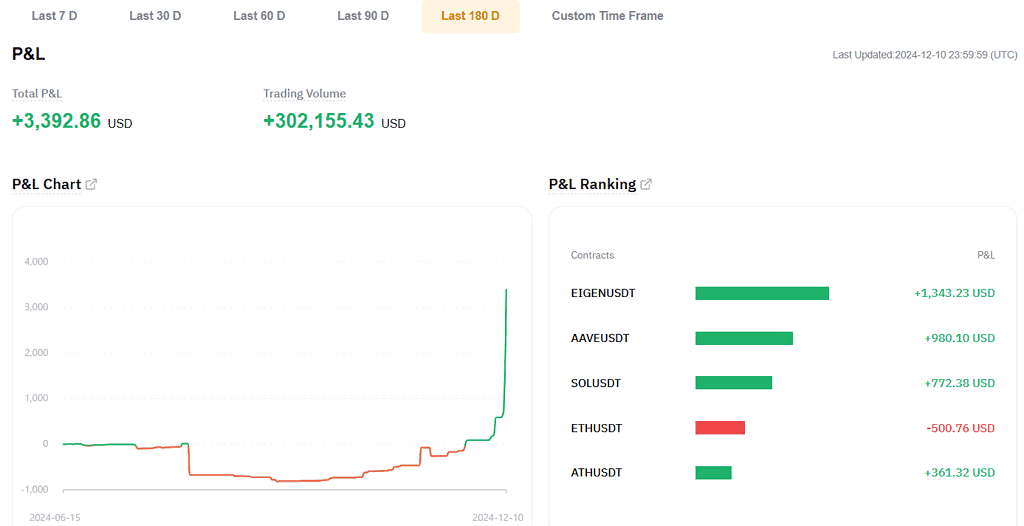Choose the Last 60 D tab
The image size is (1024, 526).
click(259, 16)
